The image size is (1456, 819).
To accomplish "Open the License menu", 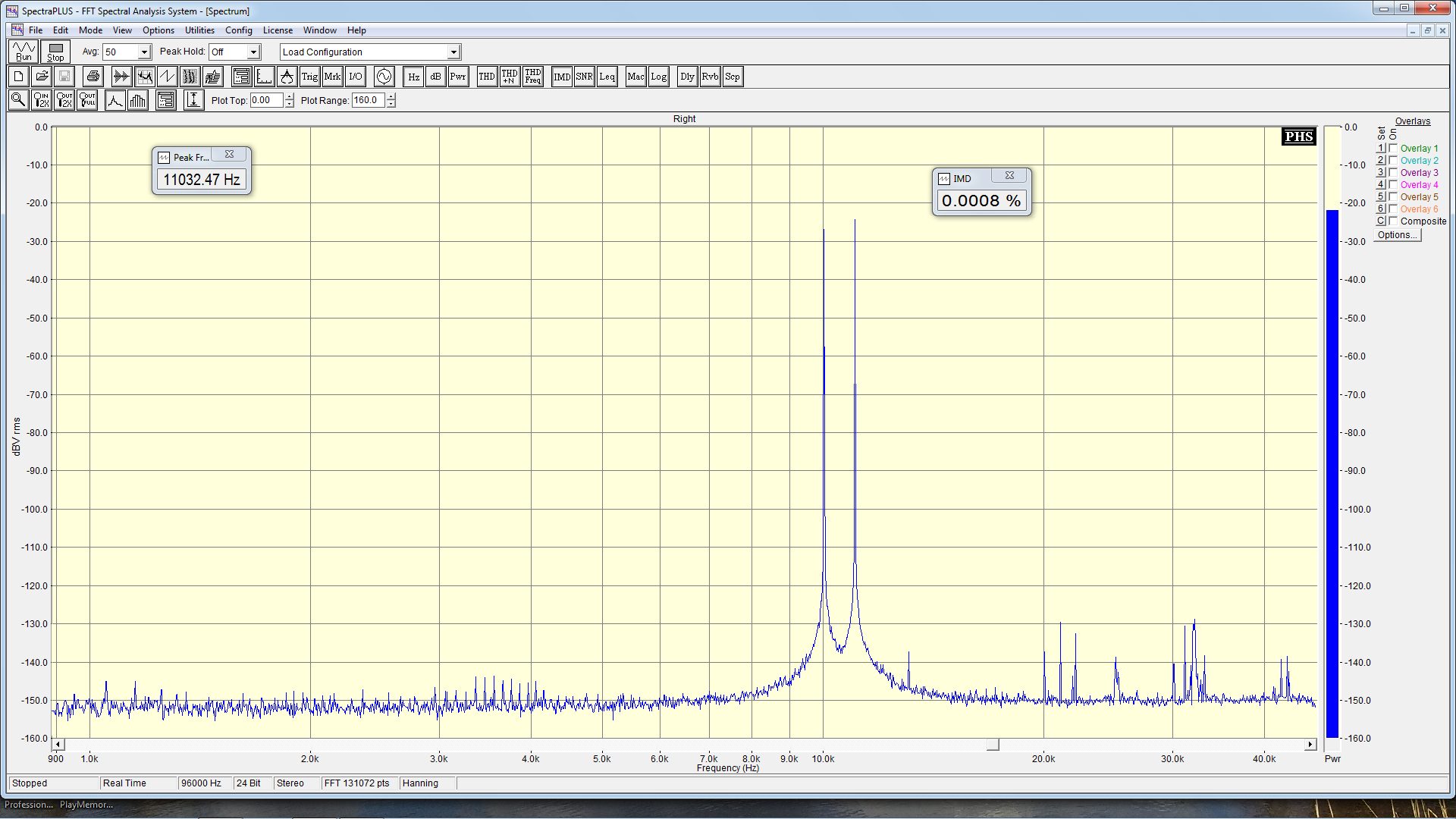I will (278, 30).
